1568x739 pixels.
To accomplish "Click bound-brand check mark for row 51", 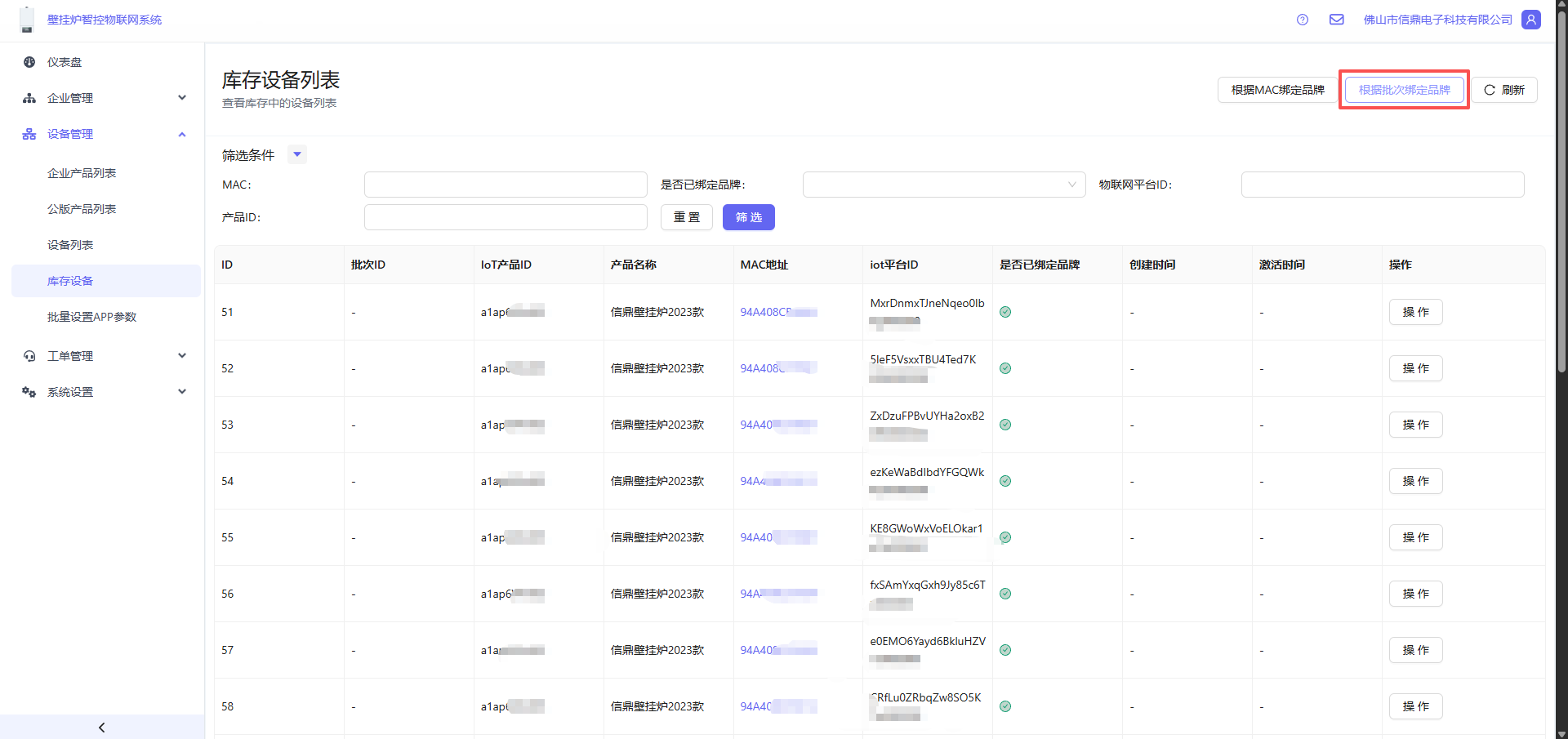I will tap(1005, 312).
